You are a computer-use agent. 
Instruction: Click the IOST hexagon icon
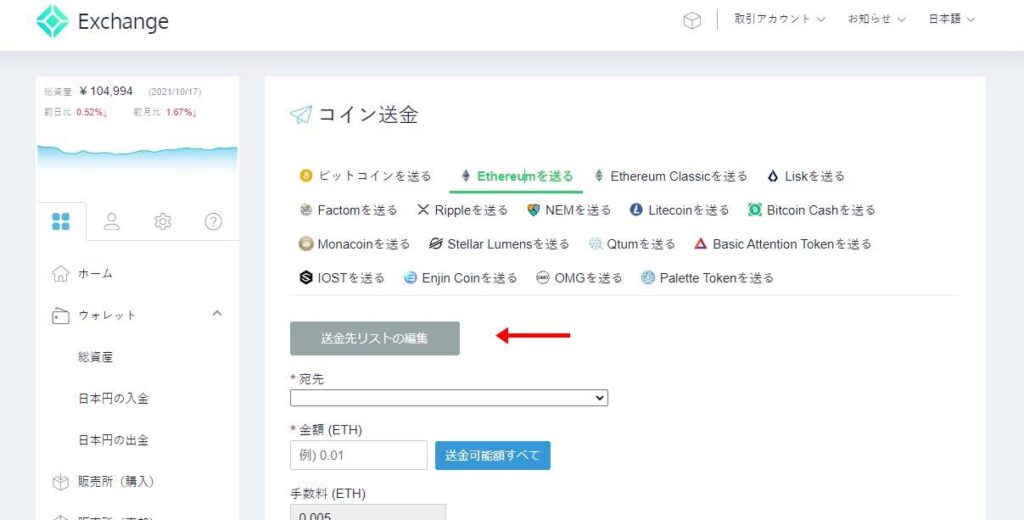306,278
